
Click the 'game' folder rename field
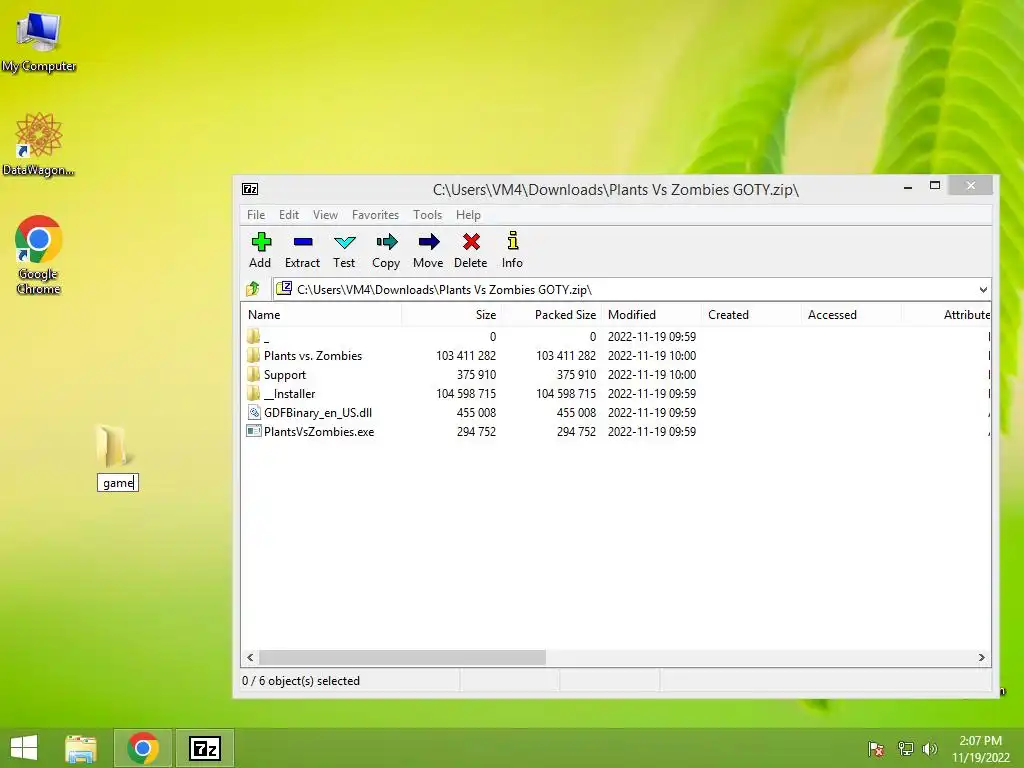[118, 483]
